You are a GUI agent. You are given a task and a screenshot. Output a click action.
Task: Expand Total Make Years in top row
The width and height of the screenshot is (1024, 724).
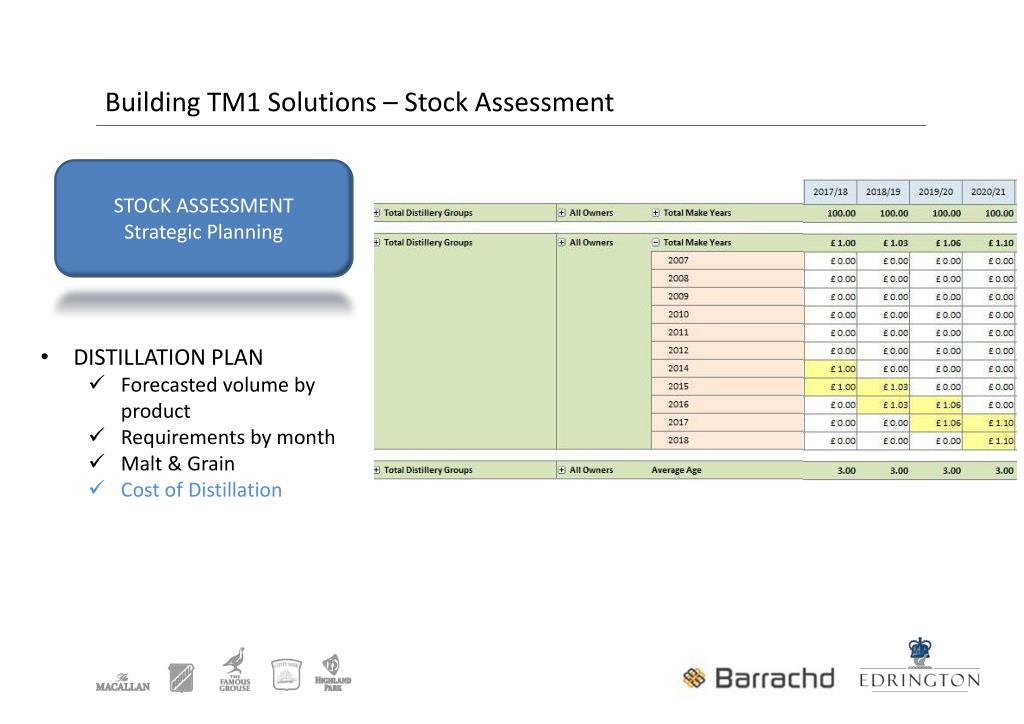point(656,213)
